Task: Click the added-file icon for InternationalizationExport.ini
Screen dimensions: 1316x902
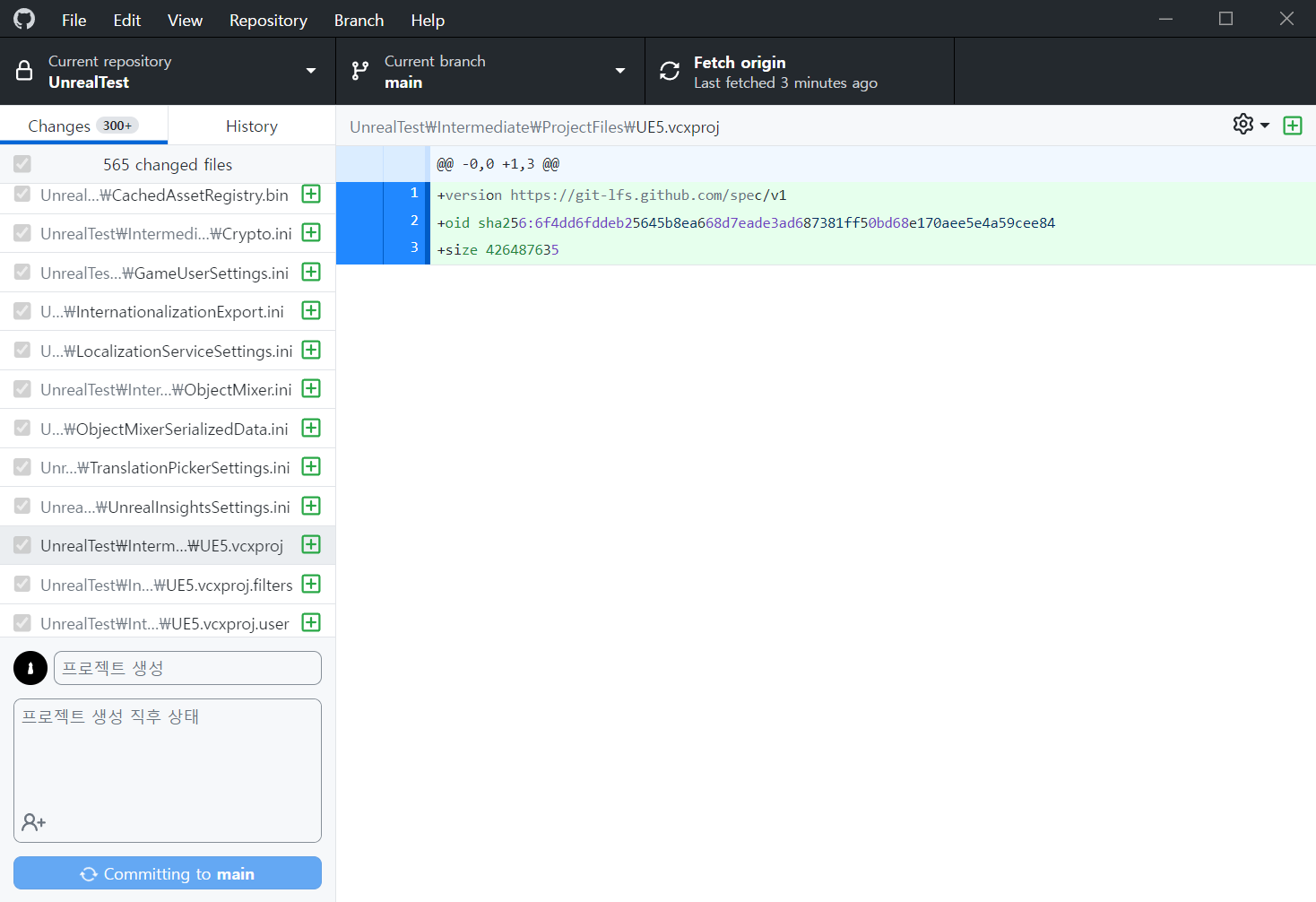Action: tap(311, 310)
